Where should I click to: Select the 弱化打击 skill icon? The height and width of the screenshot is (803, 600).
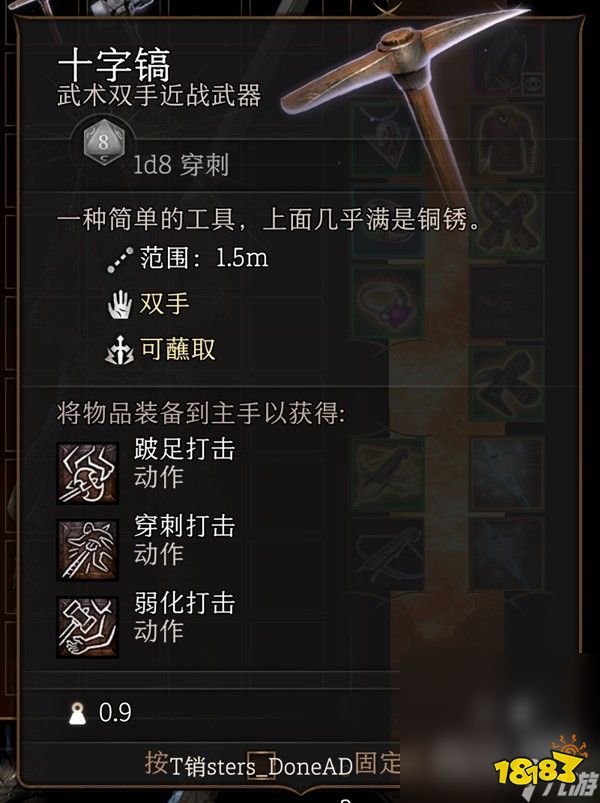point(88,627)
